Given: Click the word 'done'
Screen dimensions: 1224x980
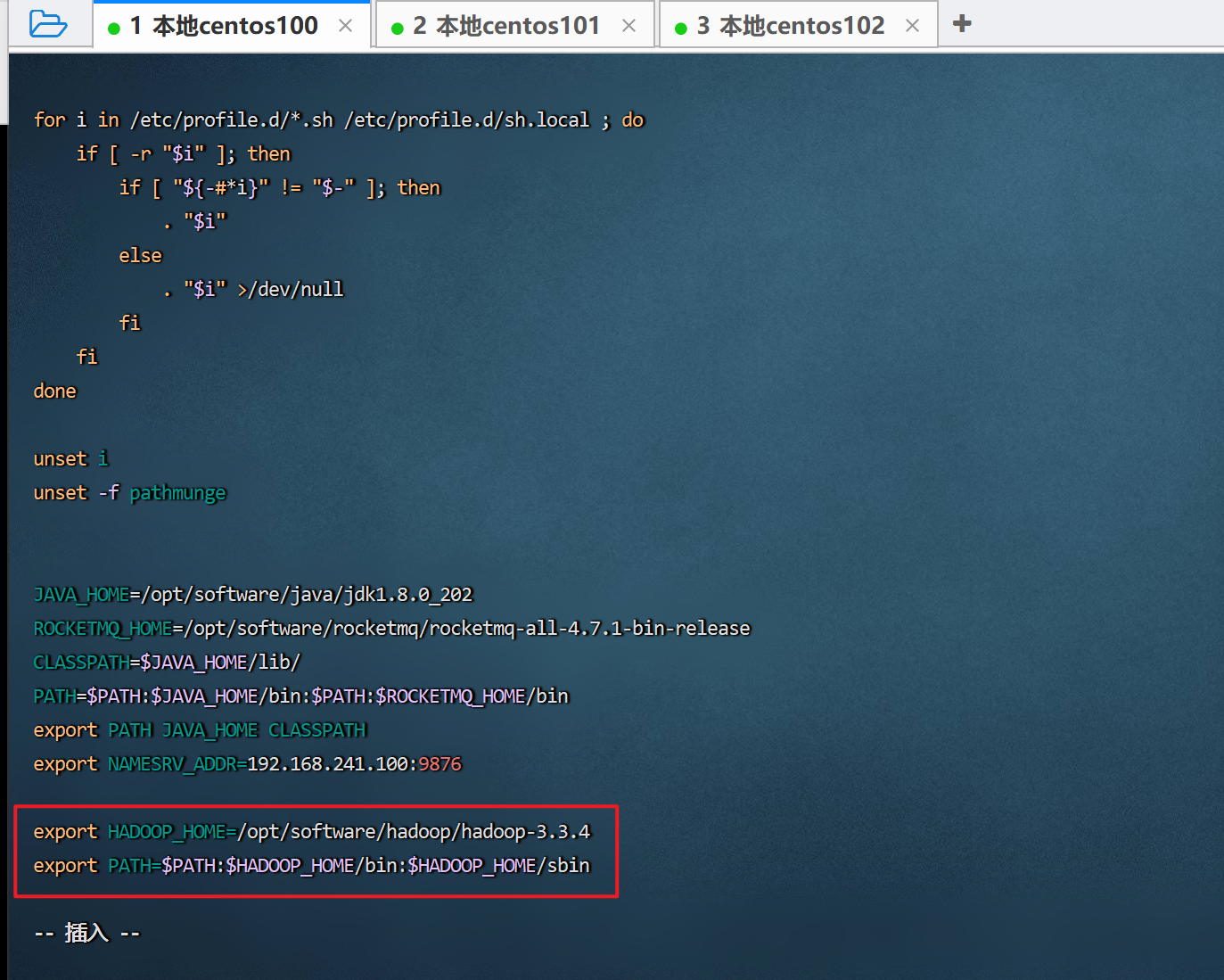Looking at the screenshot, I should point(55,391).
